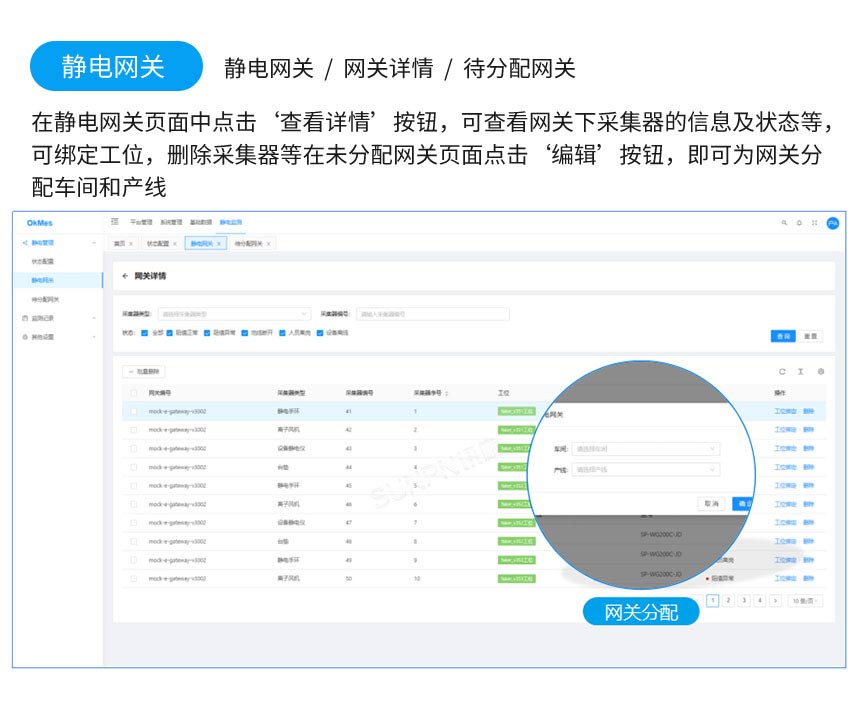Select all rows via the header checkbox
This screenshot has height=707, width=860.
pos(135,394)
